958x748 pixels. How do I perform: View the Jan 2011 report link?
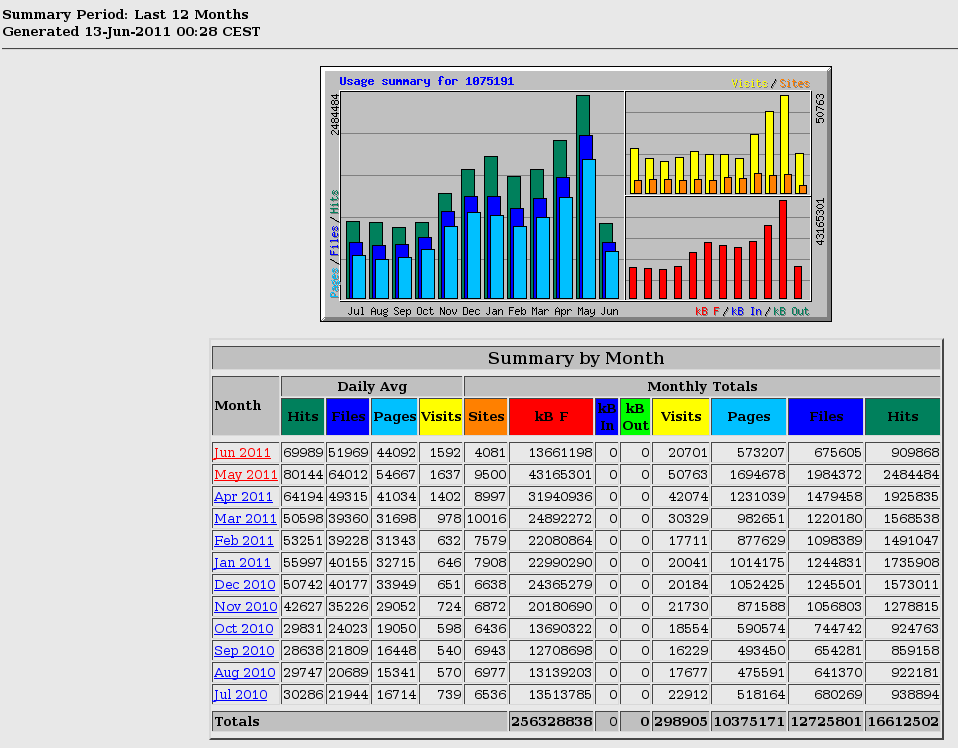[x=242, y=563]
